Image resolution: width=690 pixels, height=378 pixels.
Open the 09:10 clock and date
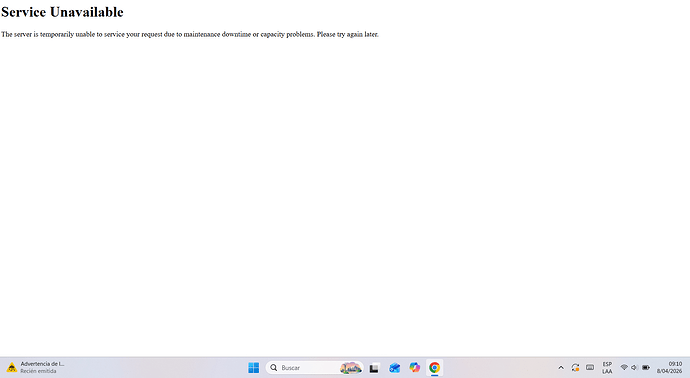click(x=669, y=367)
